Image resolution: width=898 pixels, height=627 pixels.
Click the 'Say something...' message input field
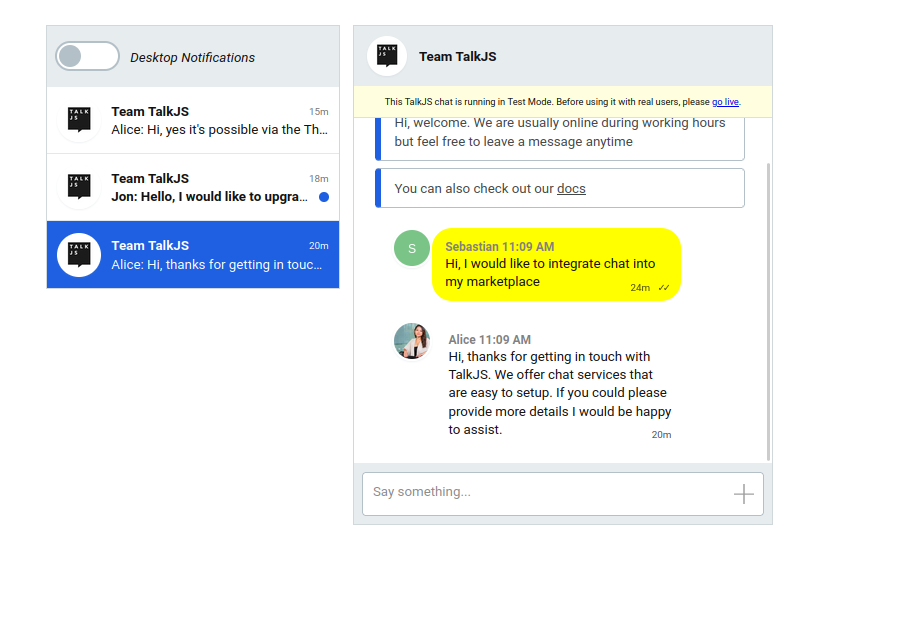coord(562,494)
